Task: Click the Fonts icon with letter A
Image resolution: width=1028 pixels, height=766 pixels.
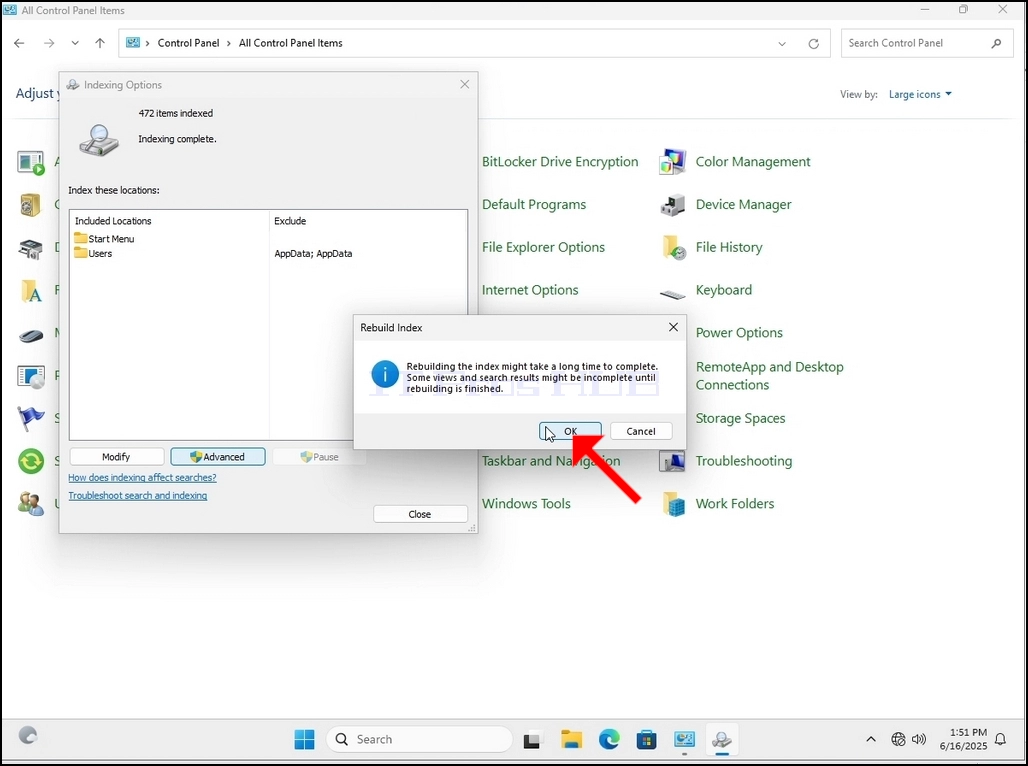Action: (31, 291)
